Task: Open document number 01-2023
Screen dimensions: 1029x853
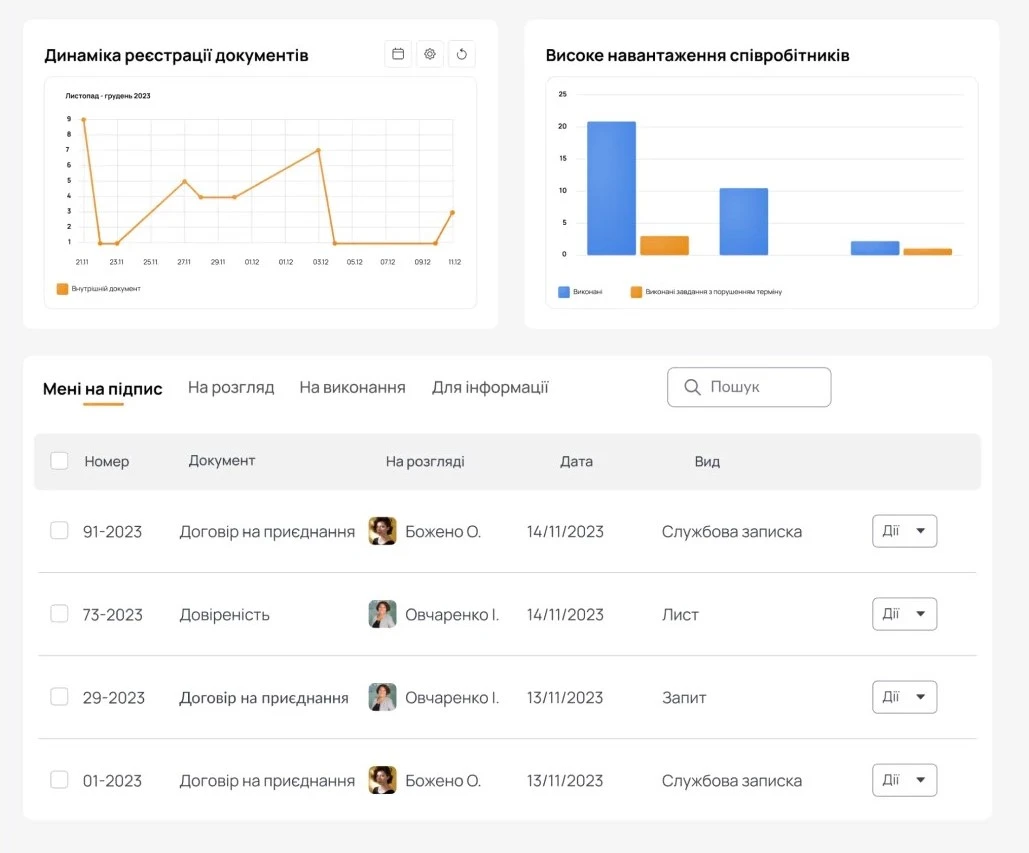Action: pyautogui.click(x=112, y=781)
